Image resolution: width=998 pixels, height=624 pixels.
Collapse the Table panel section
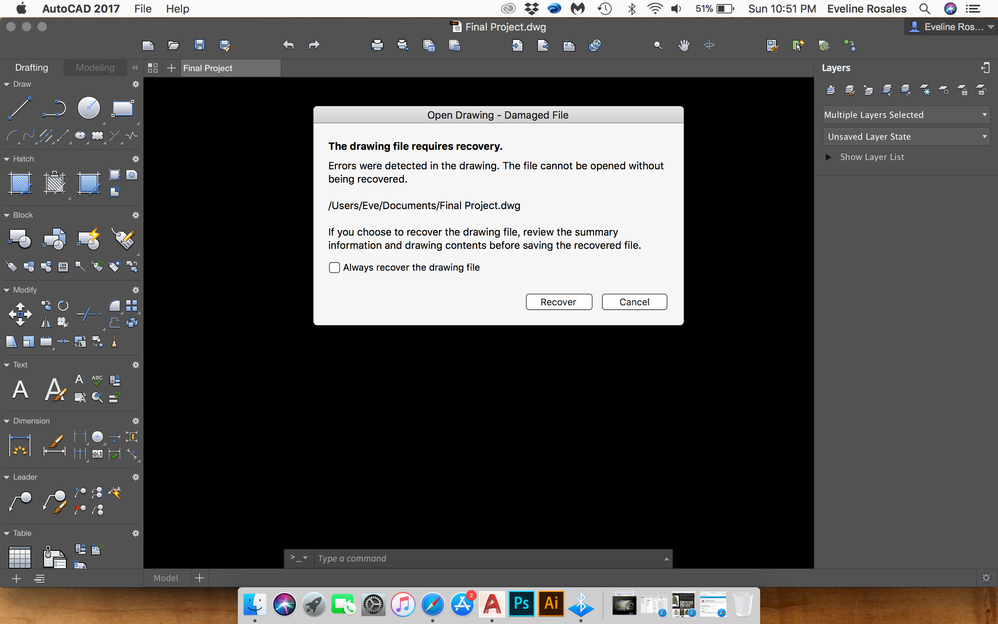click(6, 533)
